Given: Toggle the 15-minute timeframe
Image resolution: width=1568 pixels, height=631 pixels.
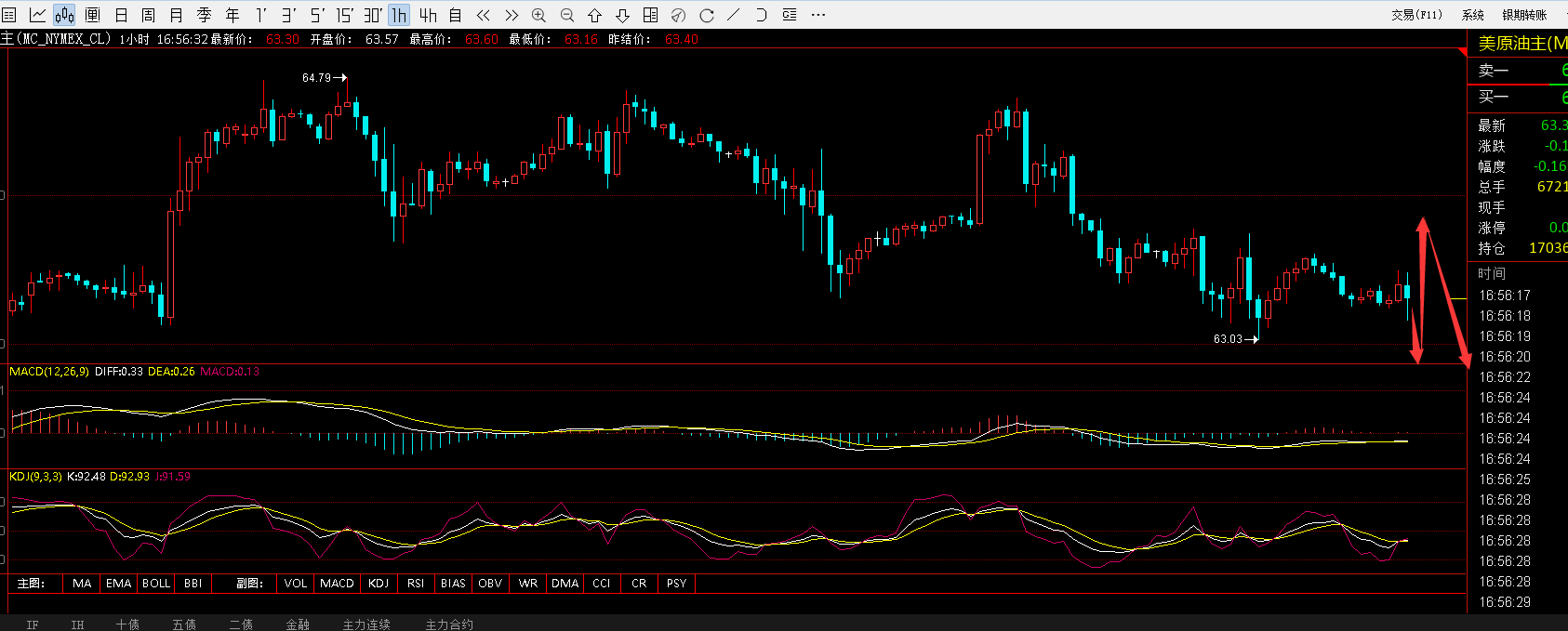Looking at the screenshot, I should [x=344, y=15].
